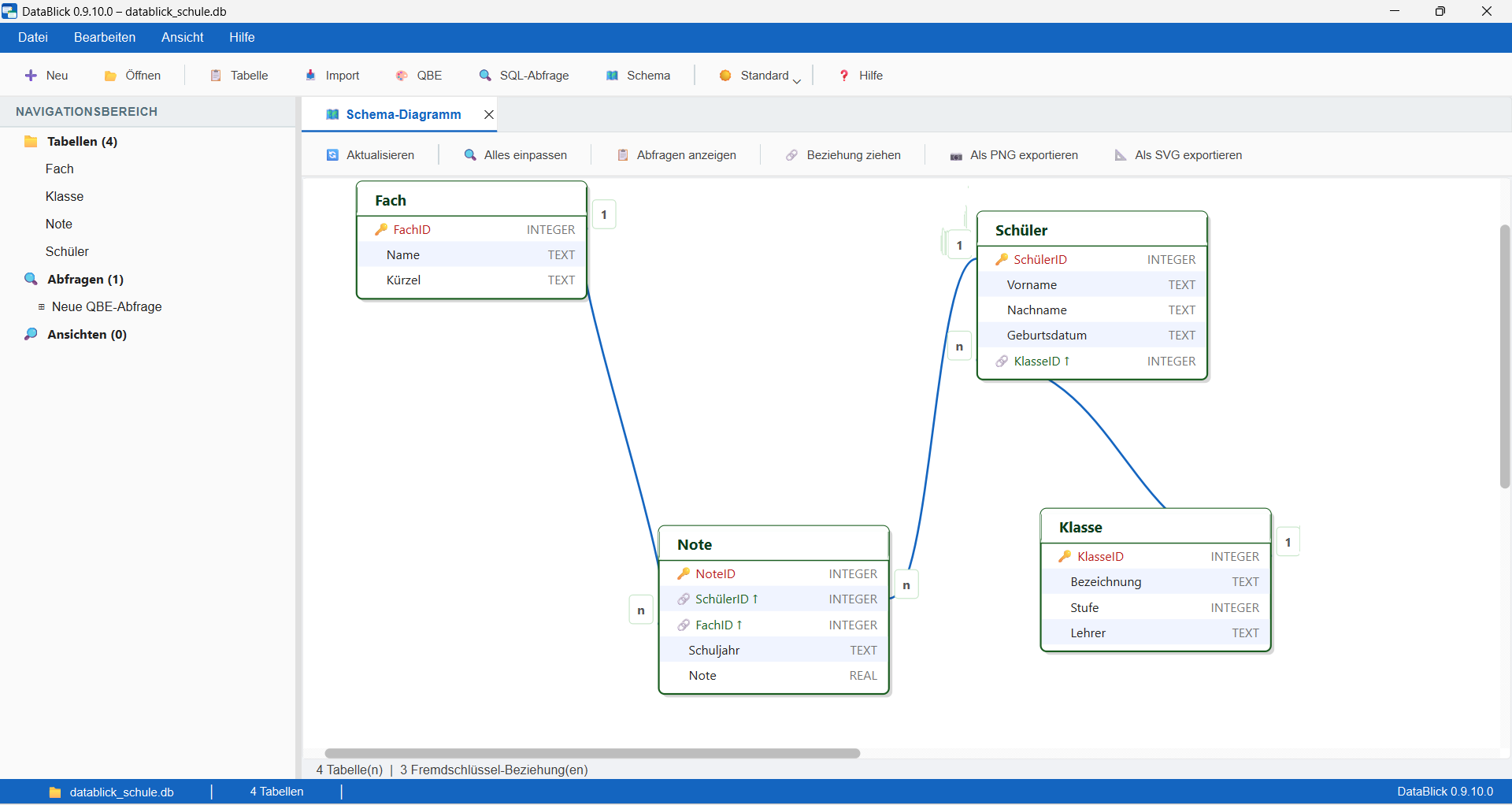Click the FachID primary key icon

pyautogui.click(x=381, y=229)
